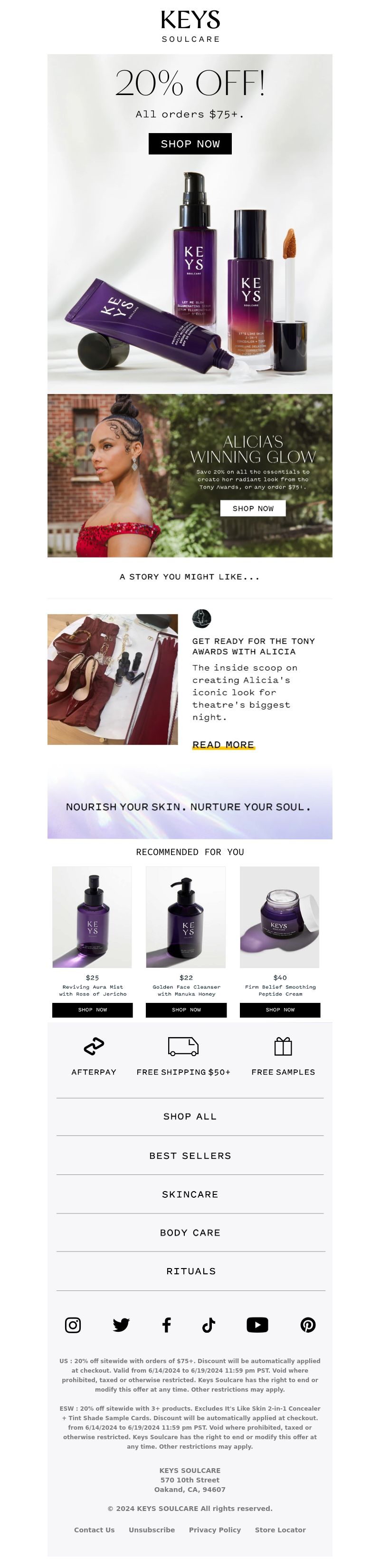Image resolution: width=380 pixels, height=1568 pixels.
Task: Click the Keys Soulcare logo header
Action: (x=190, y=26)
